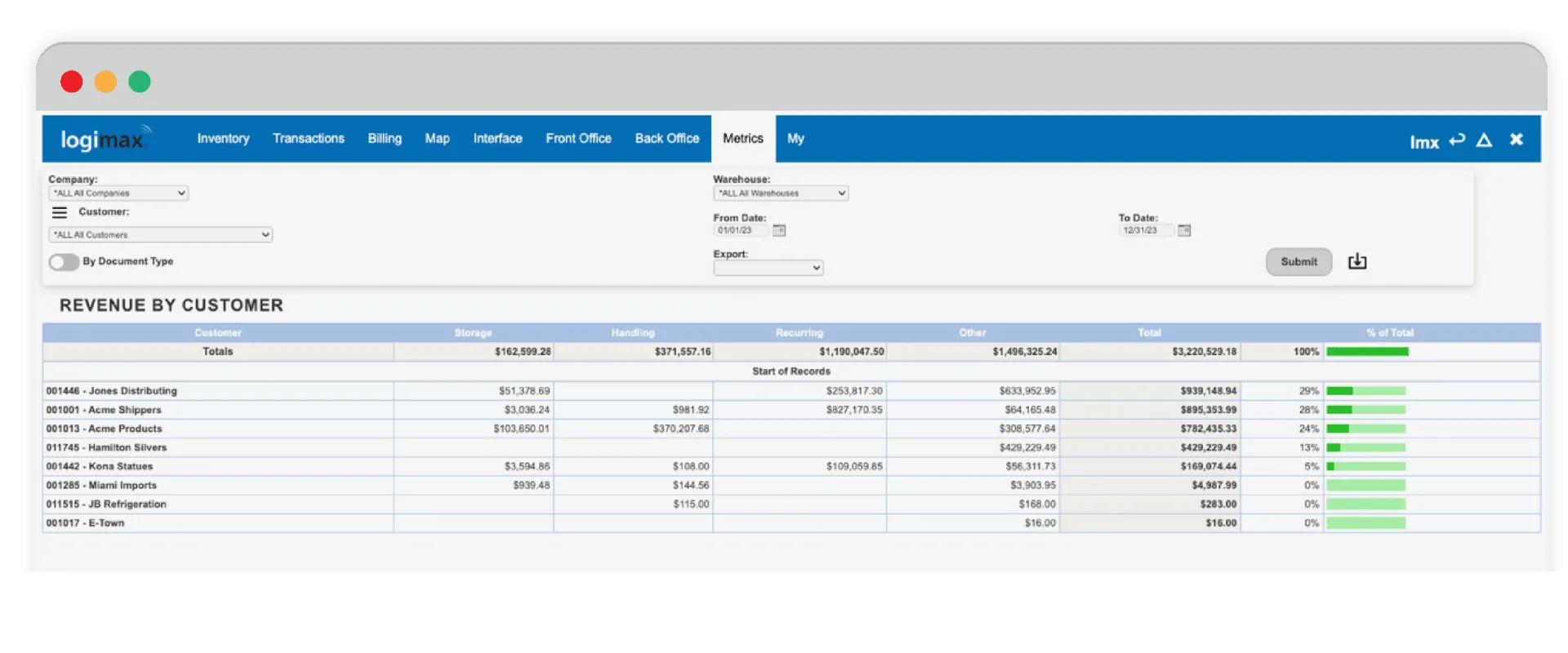
Task: Select row 001285 - Miami Imports
Action: click(x=791, y=485)
